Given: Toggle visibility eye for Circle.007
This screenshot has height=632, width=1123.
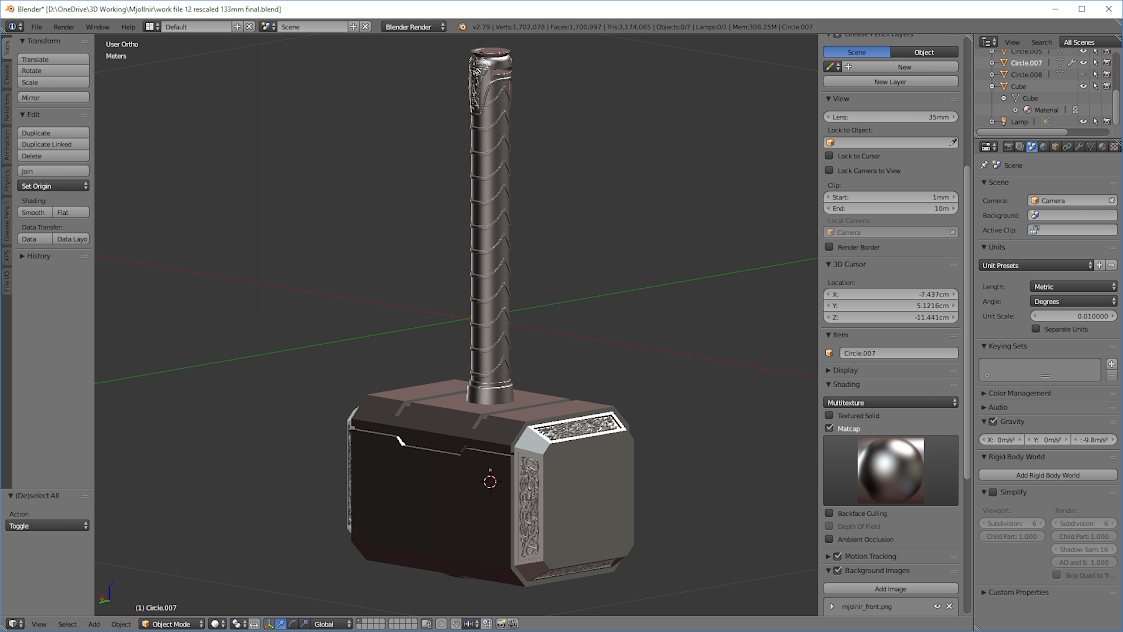Looking at the screenshot, I should pyautogui.click(x=1083, y=63).
